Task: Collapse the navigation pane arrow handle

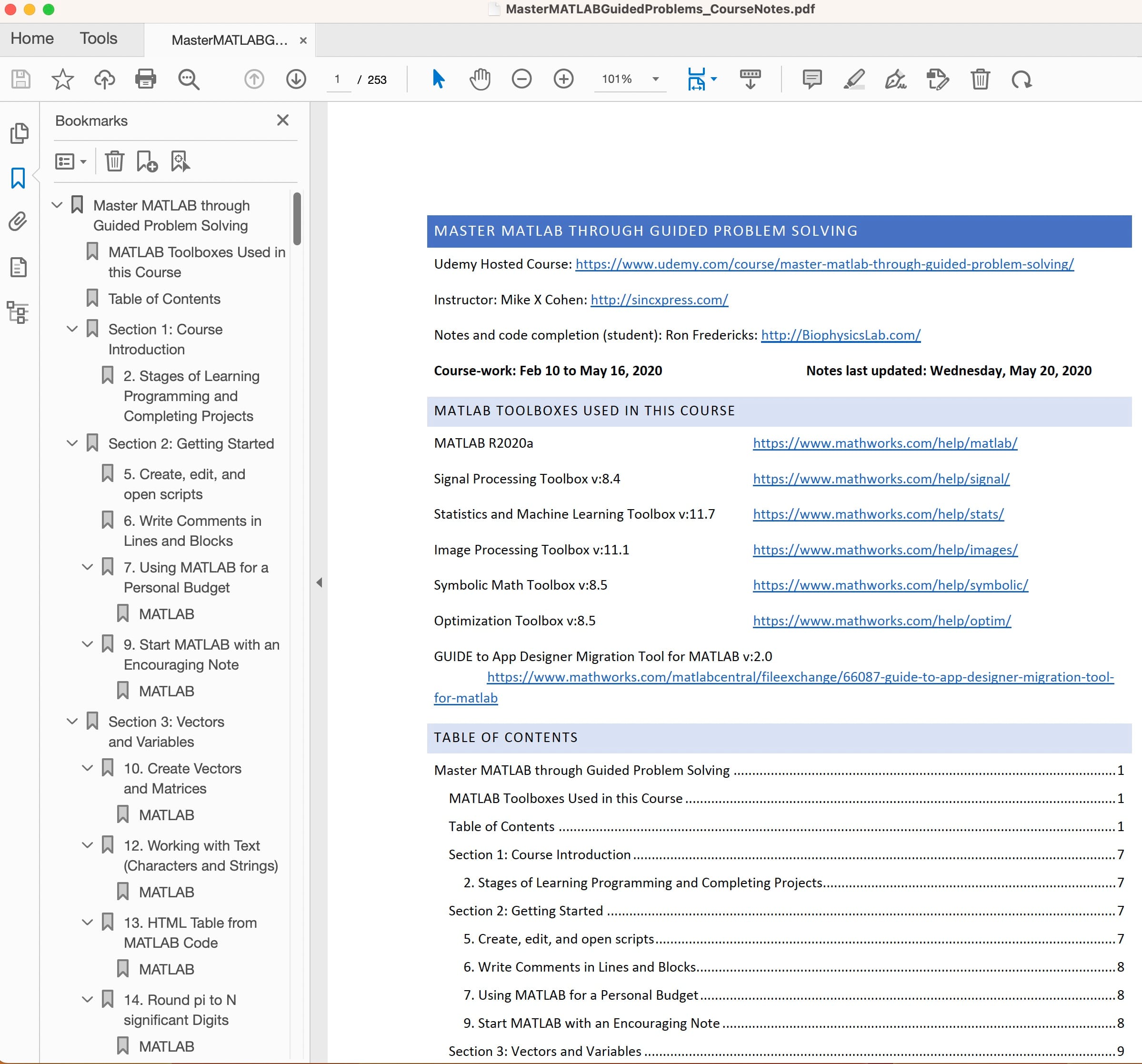Action: coord(319,582)
